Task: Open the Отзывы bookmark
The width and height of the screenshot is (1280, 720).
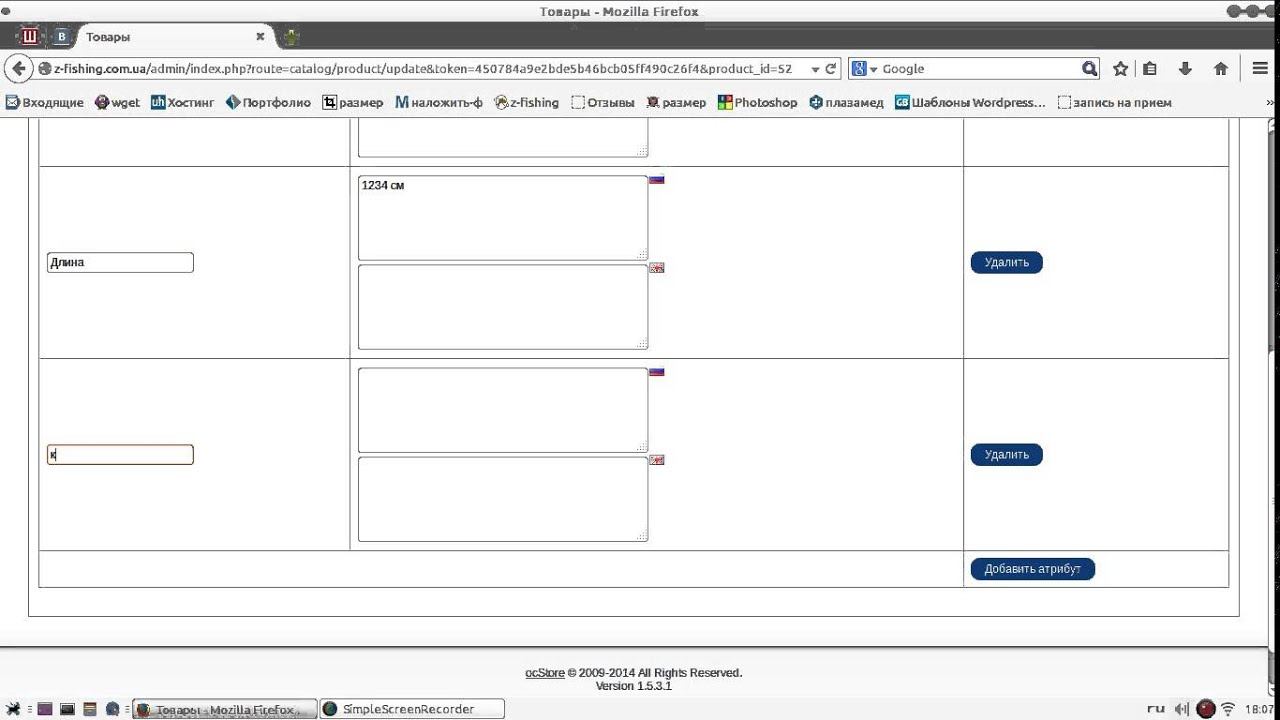Action: (x=603, y=102)
